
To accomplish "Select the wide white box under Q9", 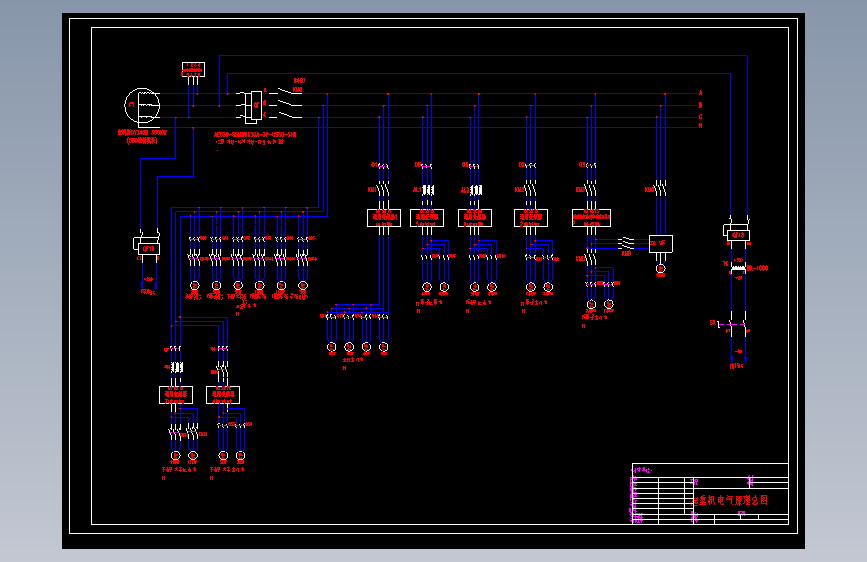I will [x=591, y=217].
